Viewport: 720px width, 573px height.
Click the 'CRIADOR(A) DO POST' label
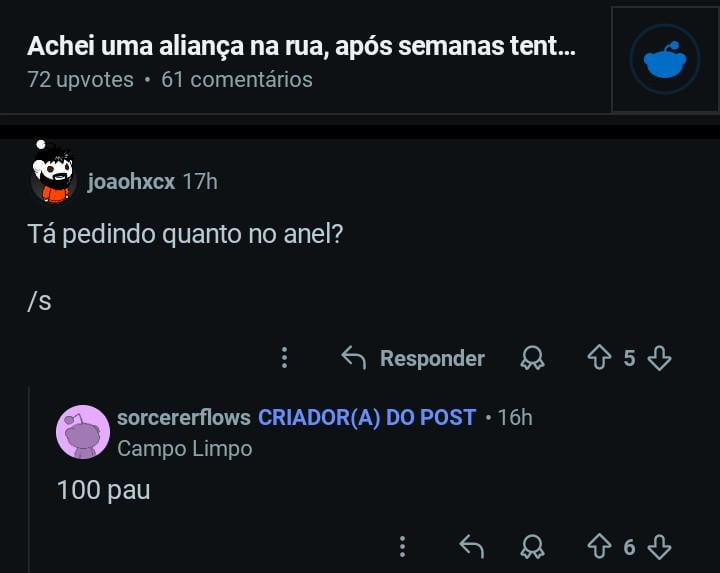(x=366, y=417)
